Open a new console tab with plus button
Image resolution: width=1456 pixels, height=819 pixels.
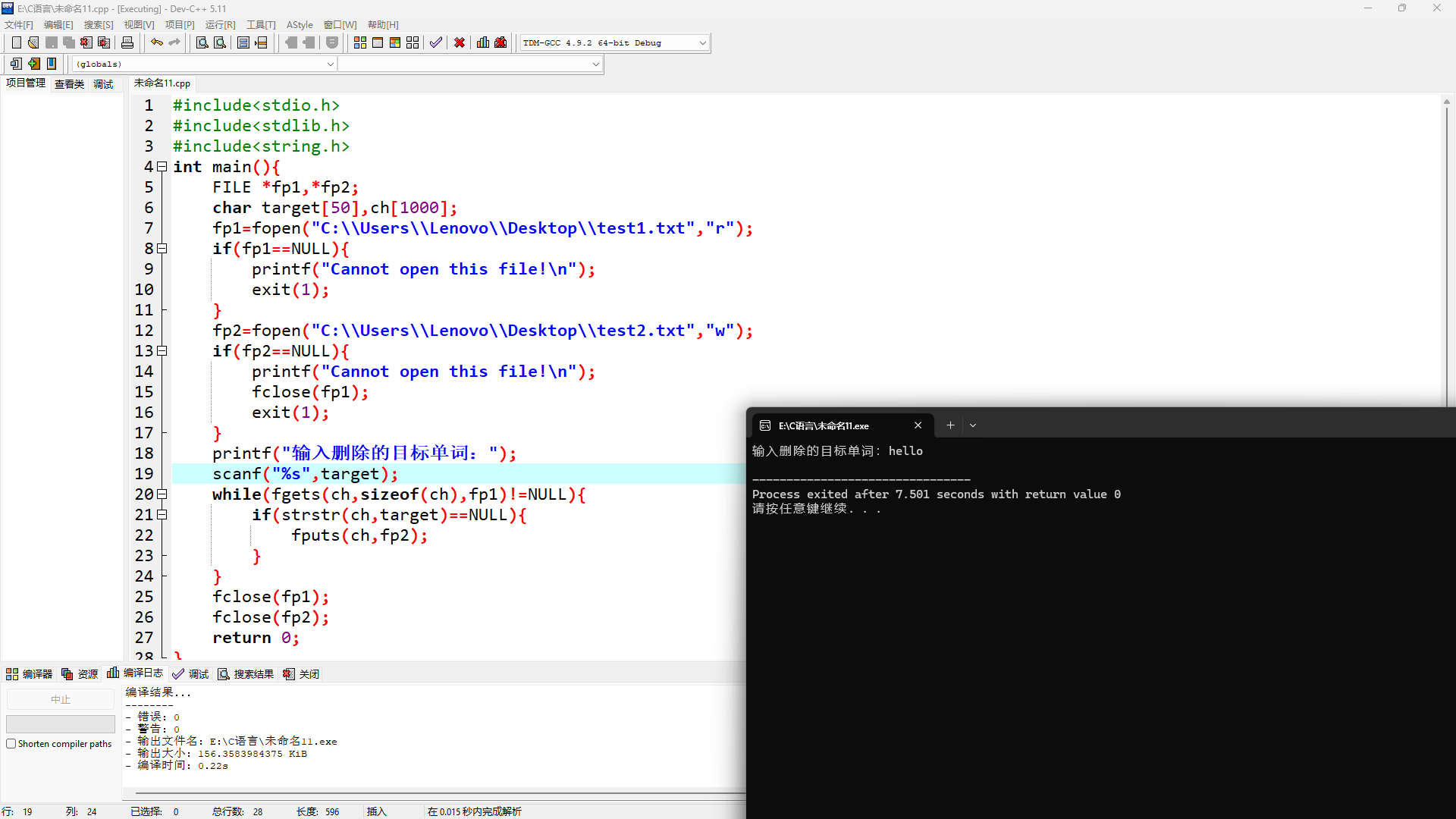coord(950,425)
